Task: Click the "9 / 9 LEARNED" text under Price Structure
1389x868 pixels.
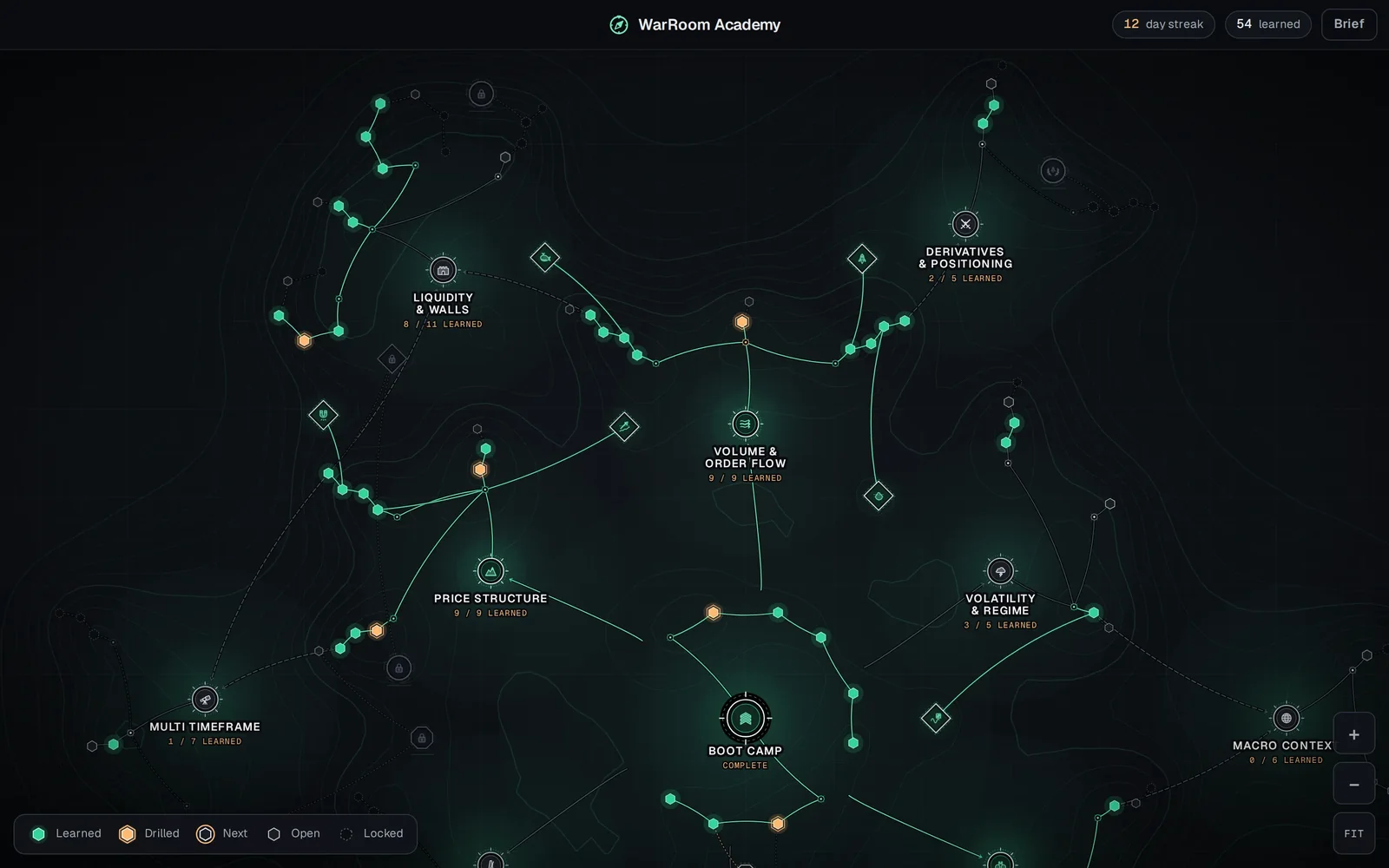Action: (x=490, y=613)
